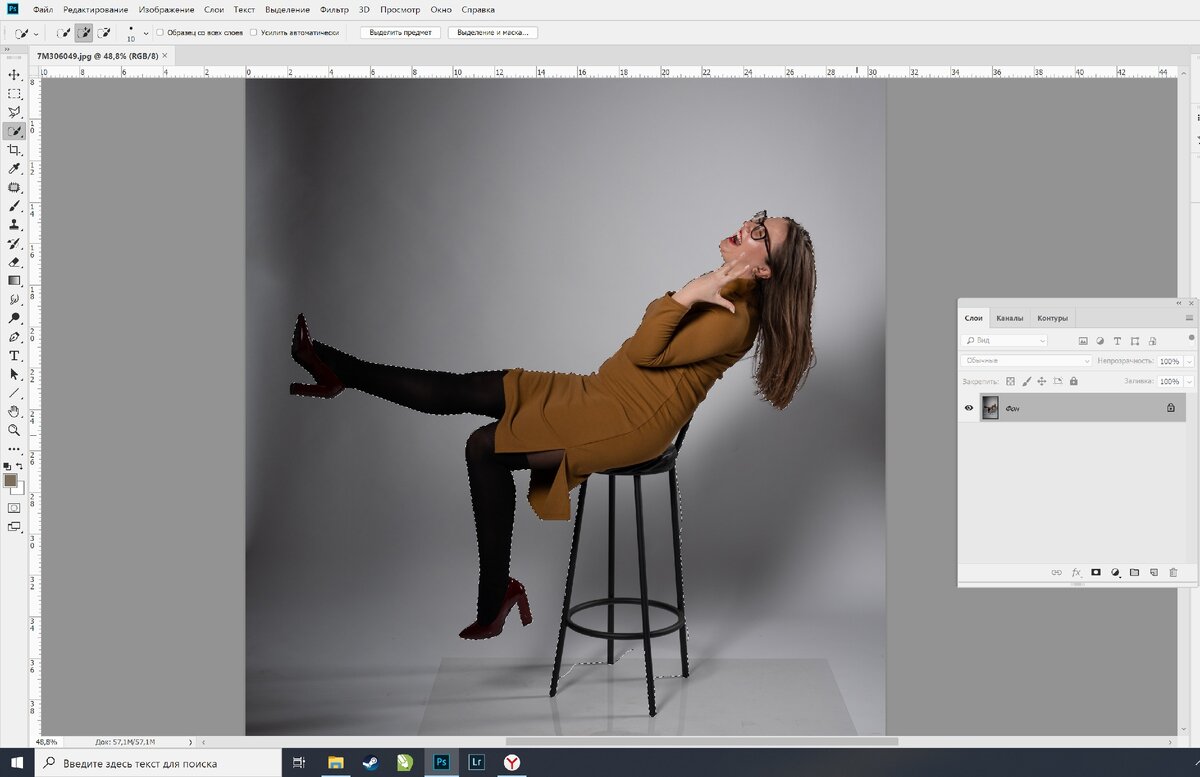Select the Spot Healing Brush tool
The image size is (1200, 777).
pos(14,187)
